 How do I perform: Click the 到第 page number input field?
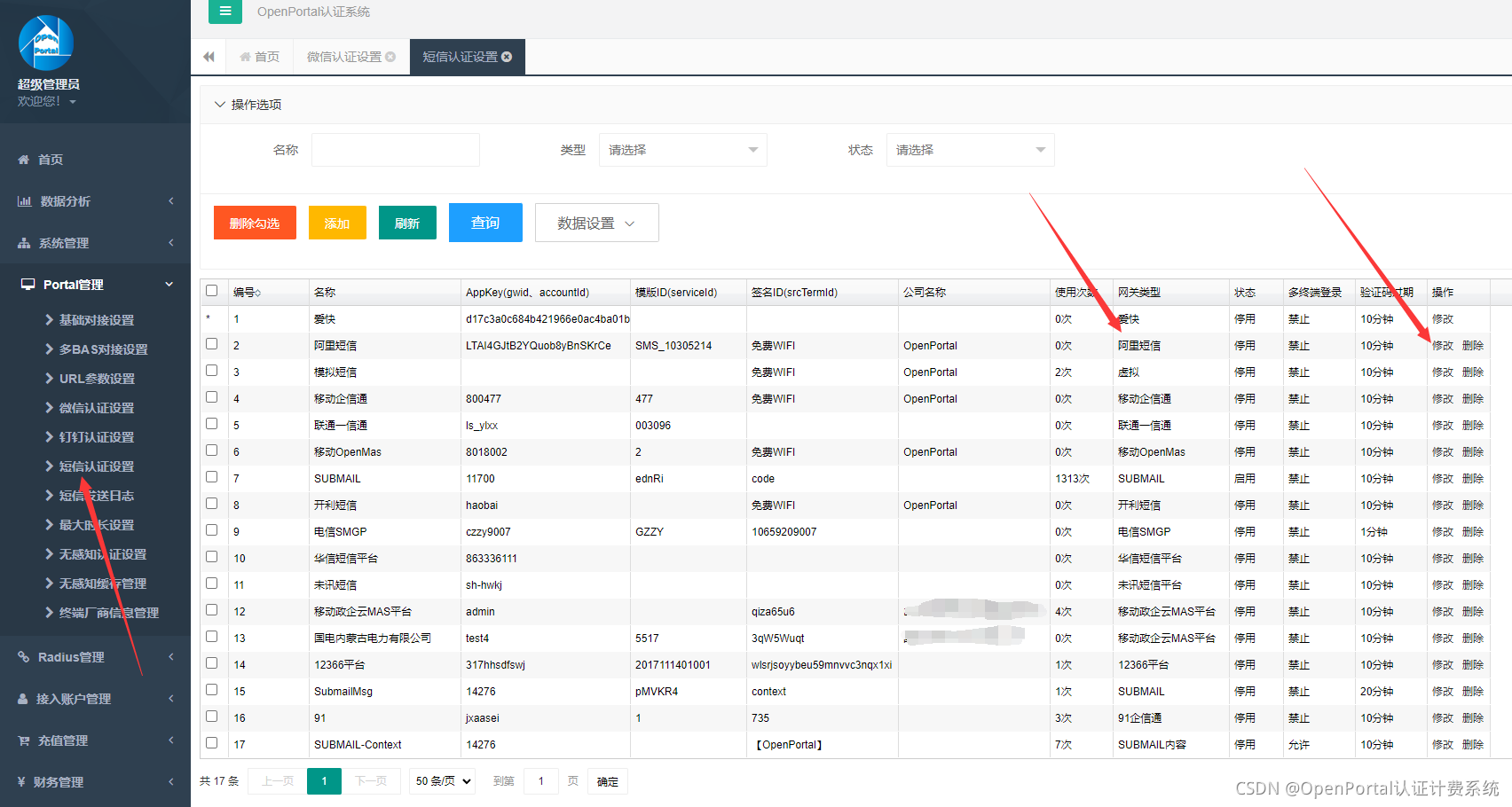[541, 781]
